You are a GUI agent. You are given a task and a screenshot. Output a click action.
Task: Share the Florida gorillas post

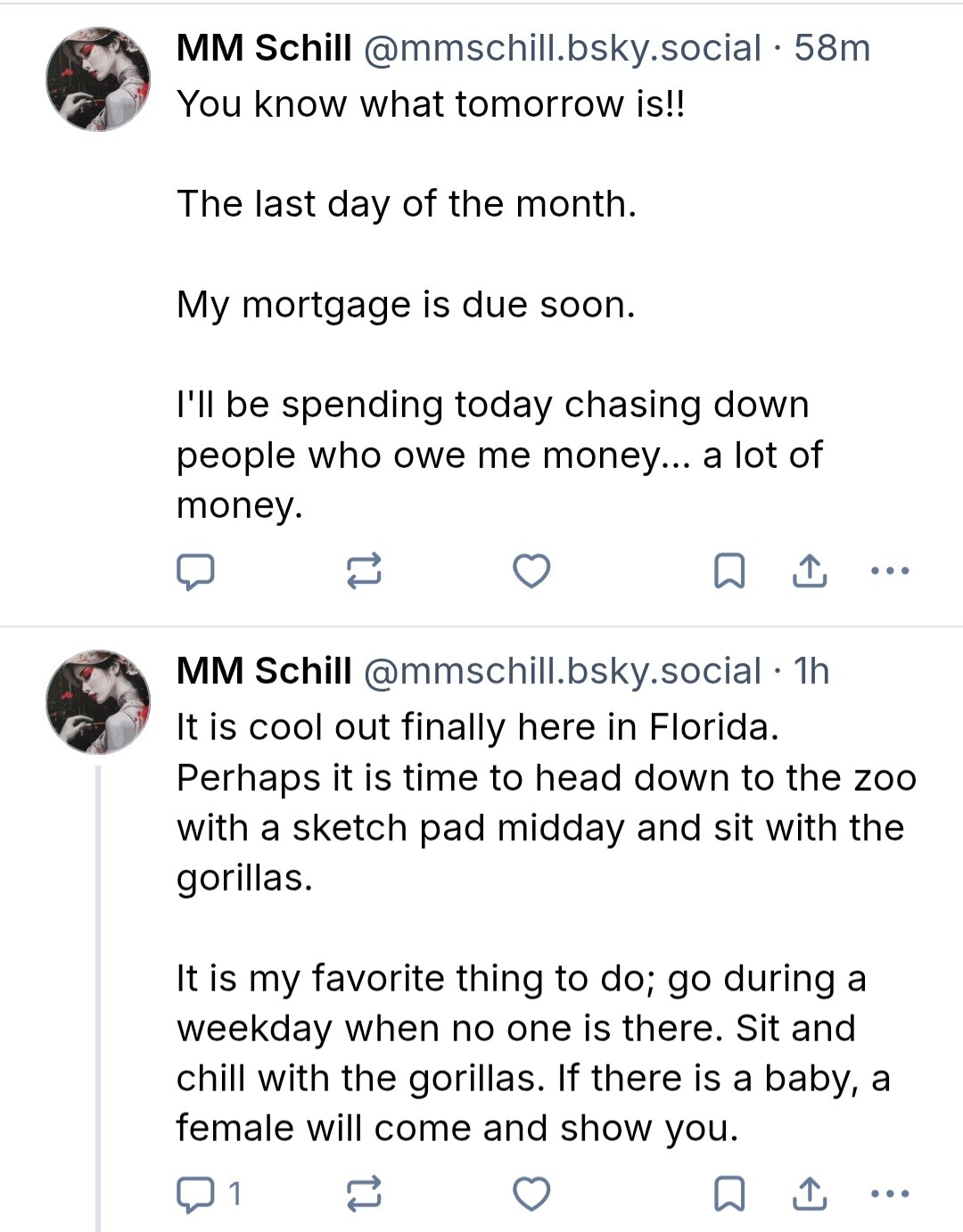pyautogui.click(x=810, y=1194)
